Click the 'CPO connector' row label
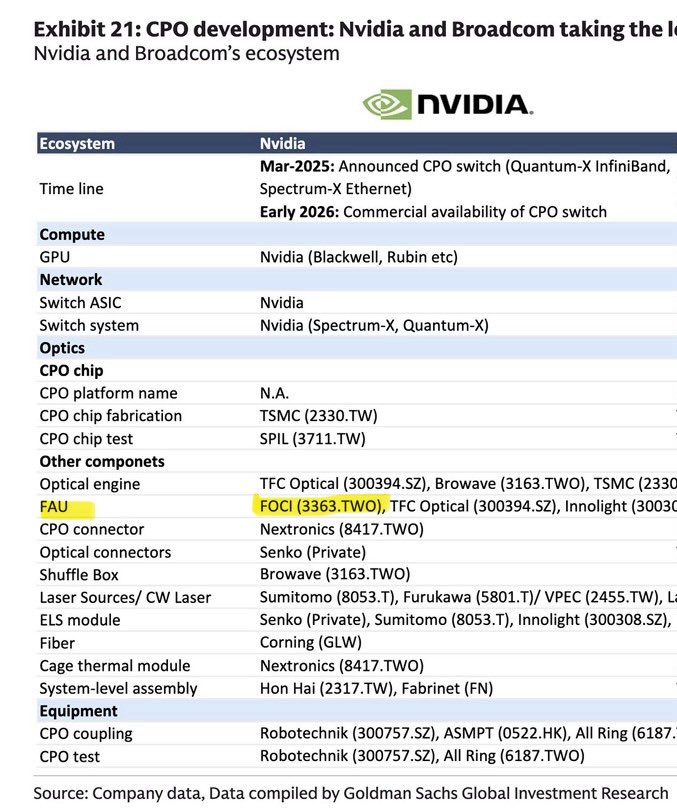 [92, 529]
